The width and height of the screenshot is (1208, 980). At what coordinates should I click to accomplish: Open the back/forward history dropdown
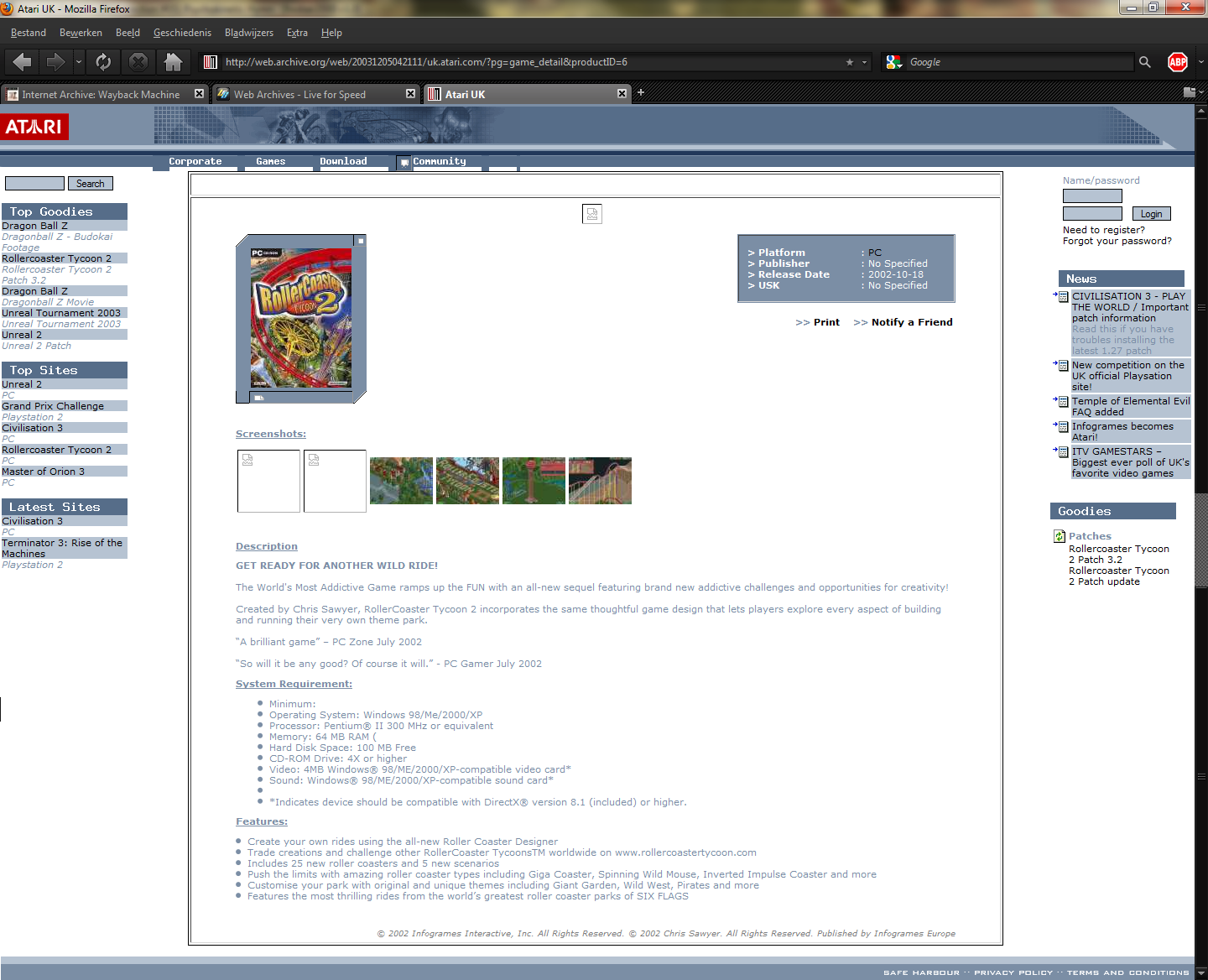click(78, 62)
